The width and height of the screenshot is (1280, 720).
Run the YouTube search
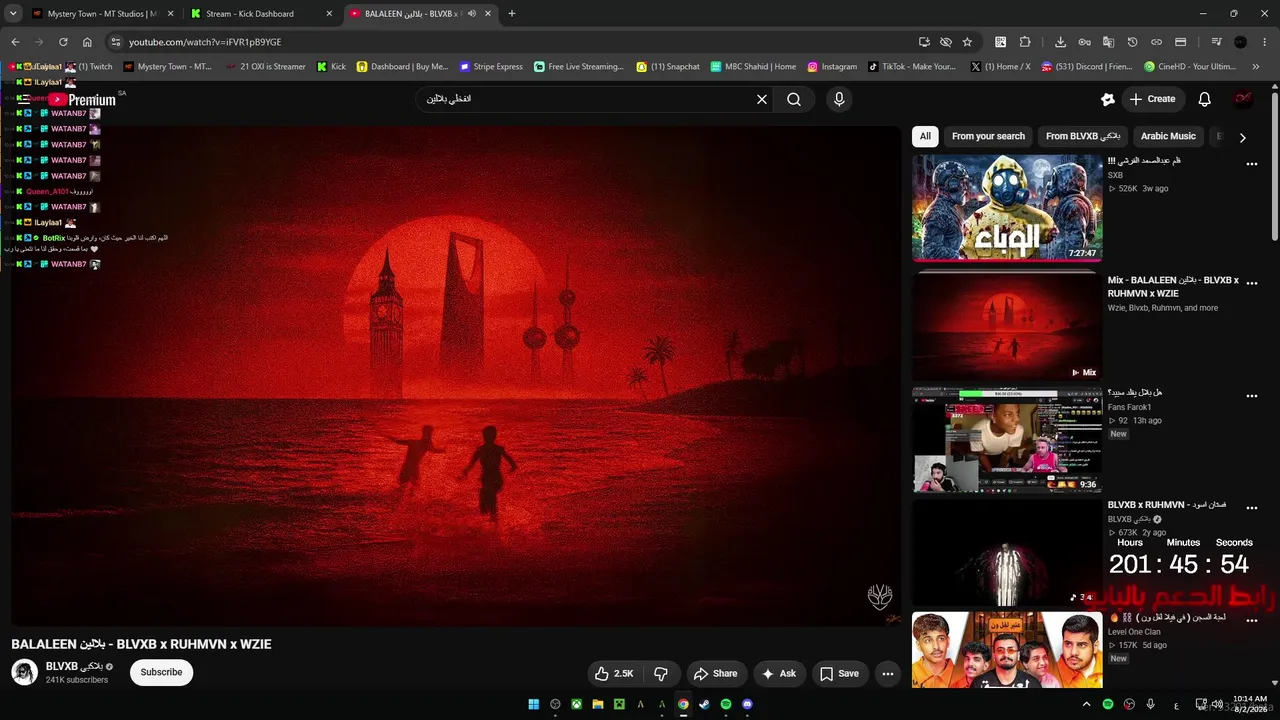click(x=794, y=99)
